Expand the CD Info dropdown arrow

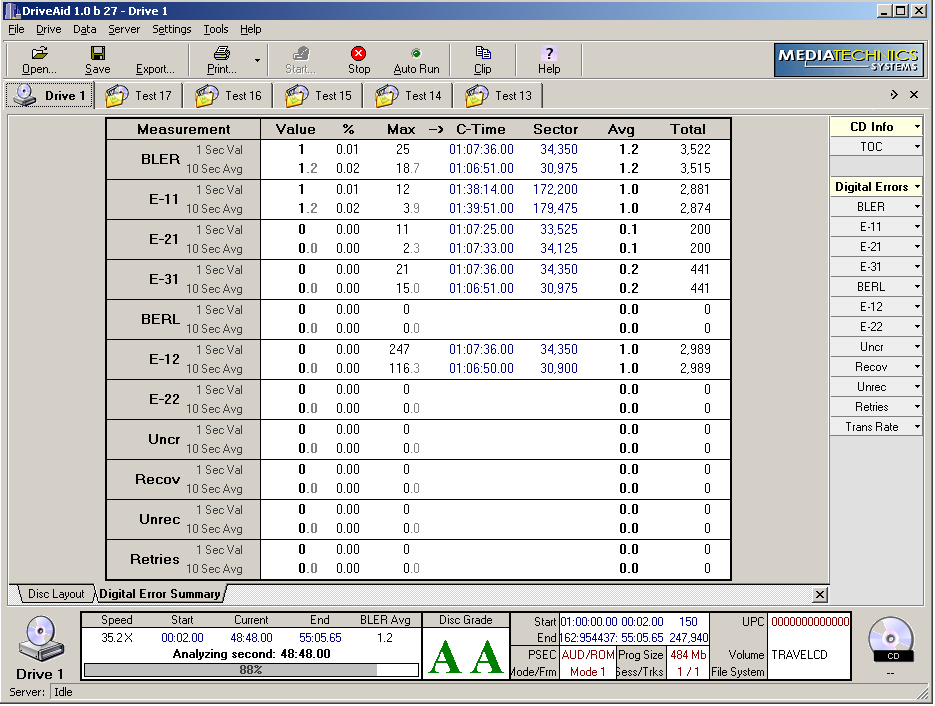point(916,127)
